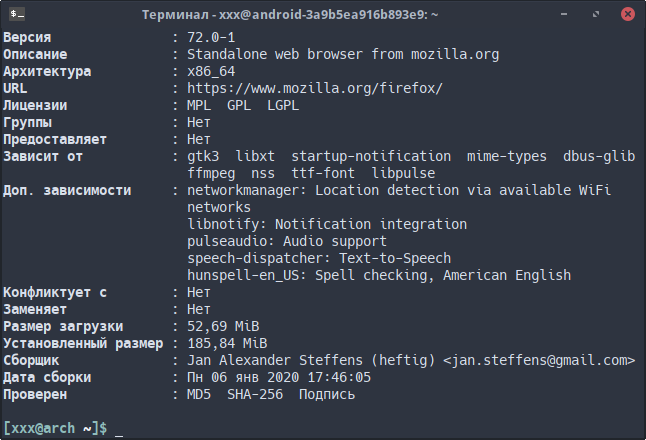Click the installed size 185,84 MiB
Screen dimensions: 646x440
tap(227, 343)
